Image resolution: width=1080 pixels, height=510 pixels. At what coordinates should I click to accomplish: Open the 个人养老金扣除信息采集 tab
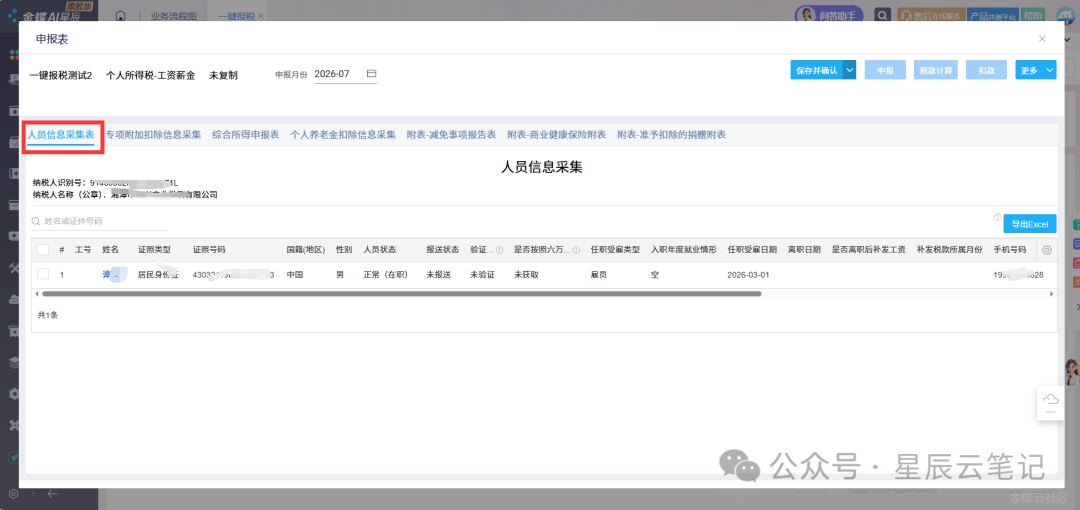[343, 134]
